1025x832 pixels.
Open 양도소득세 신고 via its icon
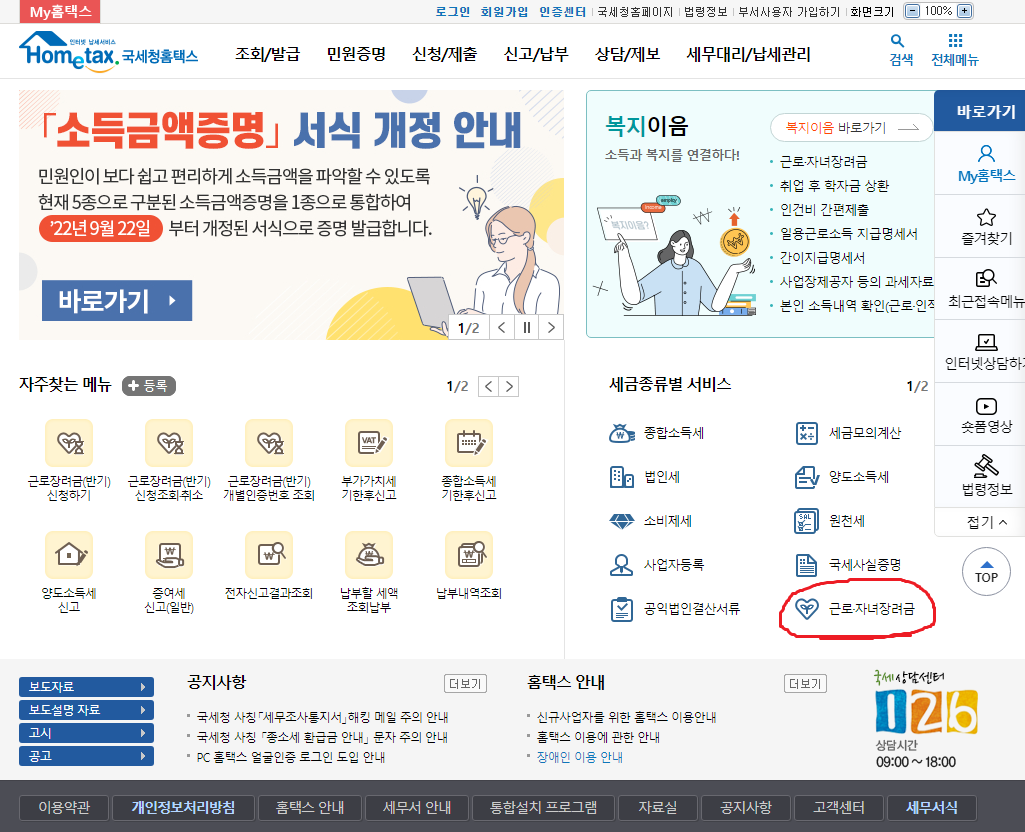click(69, 555)
